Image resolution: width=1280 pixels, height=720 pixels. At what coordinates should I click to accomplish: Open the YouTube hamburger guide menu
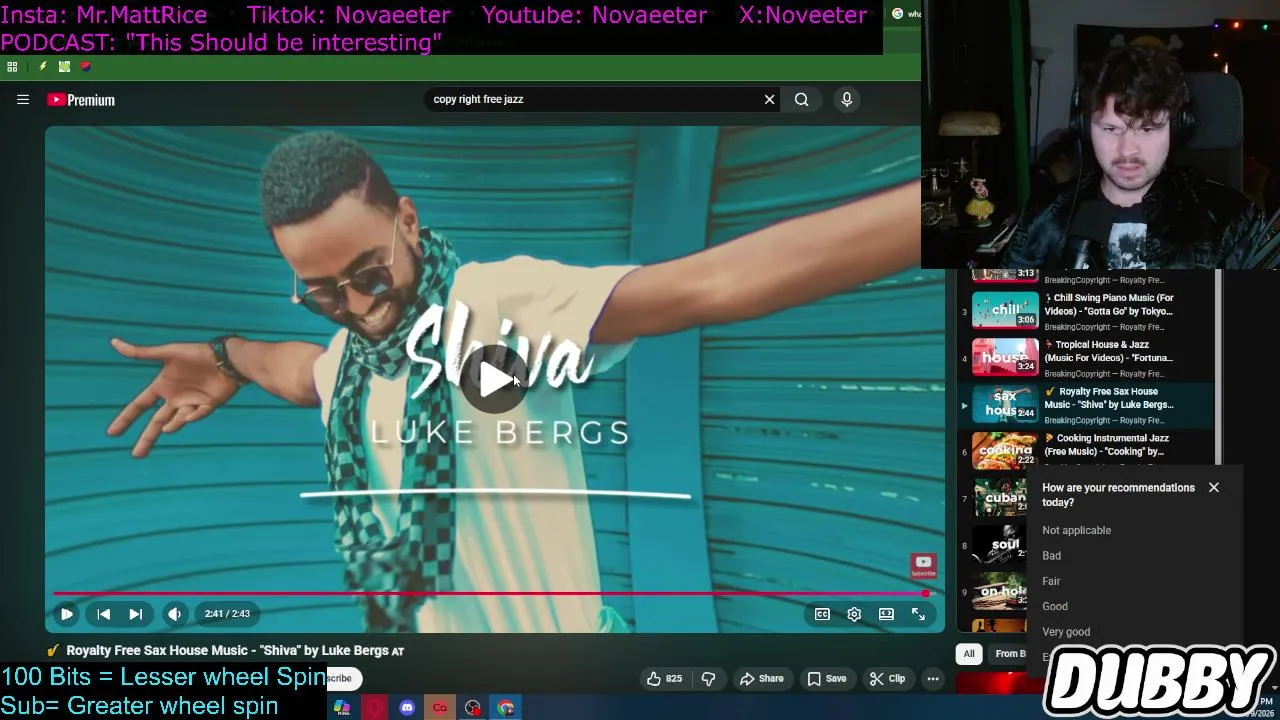click(23, 99)
